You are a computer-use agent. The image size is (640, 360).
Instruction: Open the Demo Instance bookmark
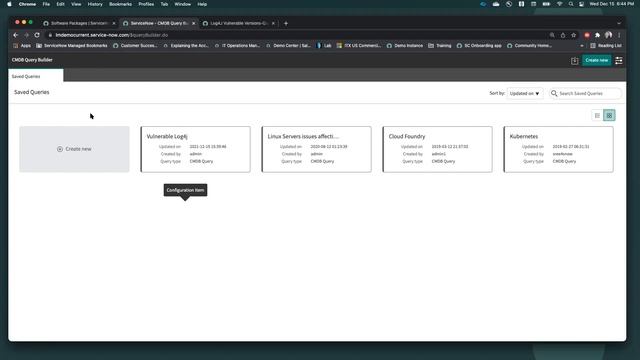pyautogui.click(x=405, y=46)
